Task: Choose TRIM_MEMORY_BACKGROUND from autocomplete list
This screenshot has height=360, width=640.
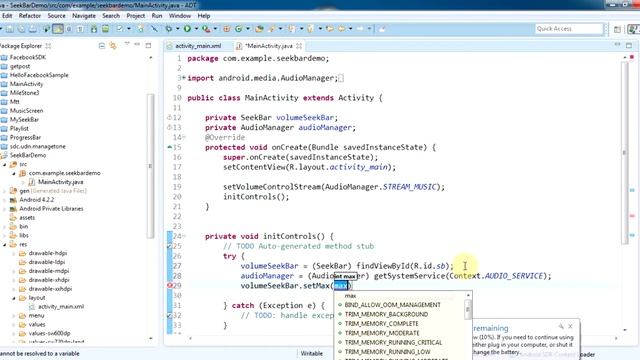Action: coord(386,314)
